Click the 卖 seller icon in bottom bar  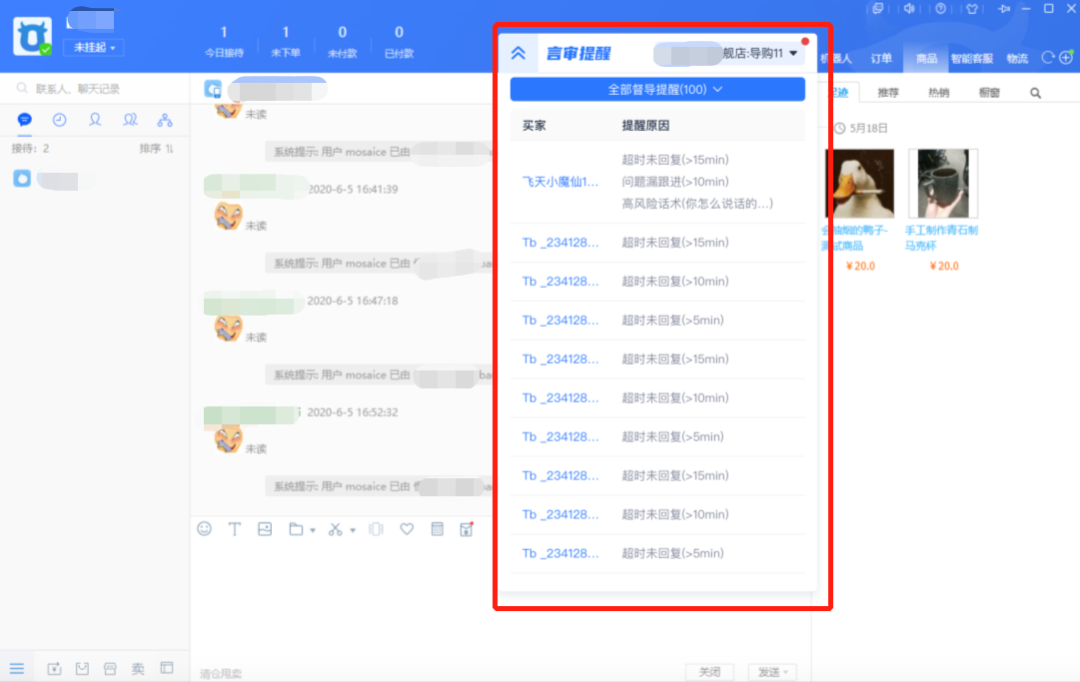(x=138, y=668)
